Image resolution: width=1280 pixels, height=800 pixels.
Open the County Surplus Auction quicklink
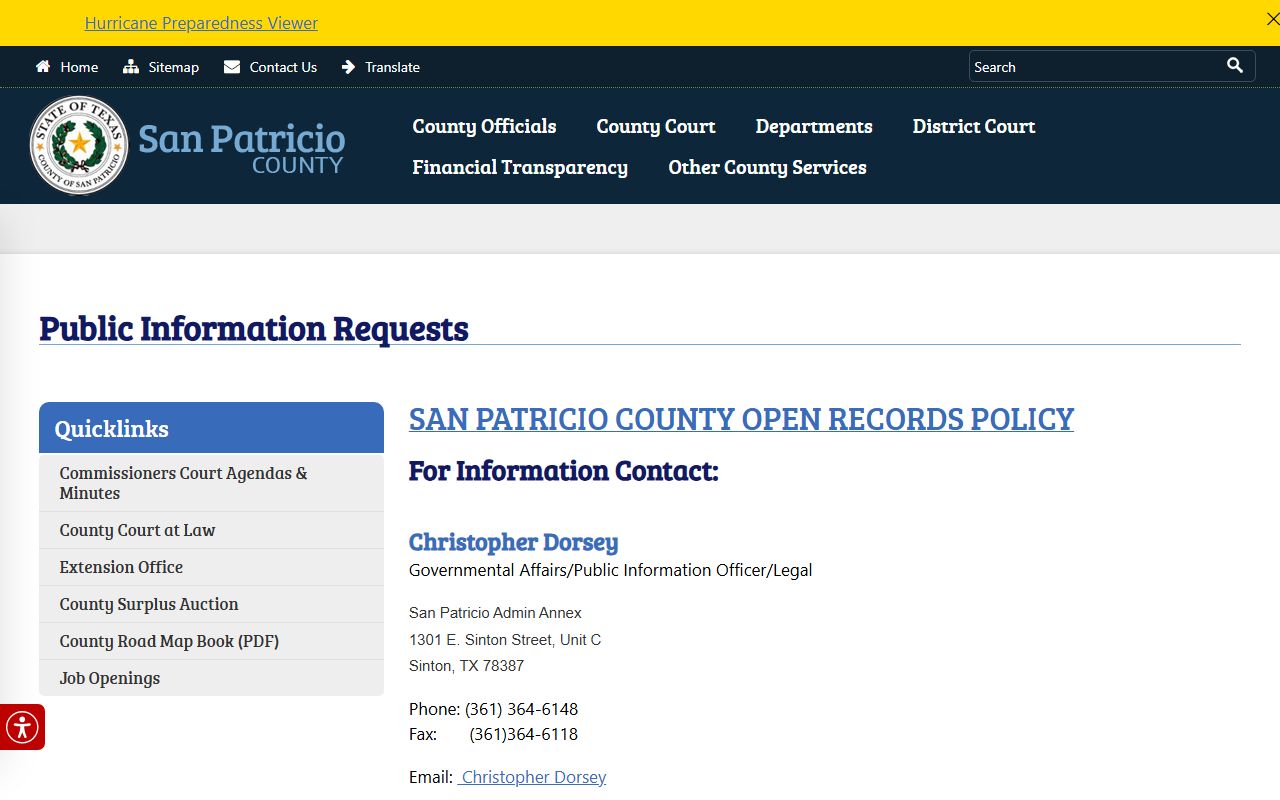pyautogui.click(x=211, y=604)
